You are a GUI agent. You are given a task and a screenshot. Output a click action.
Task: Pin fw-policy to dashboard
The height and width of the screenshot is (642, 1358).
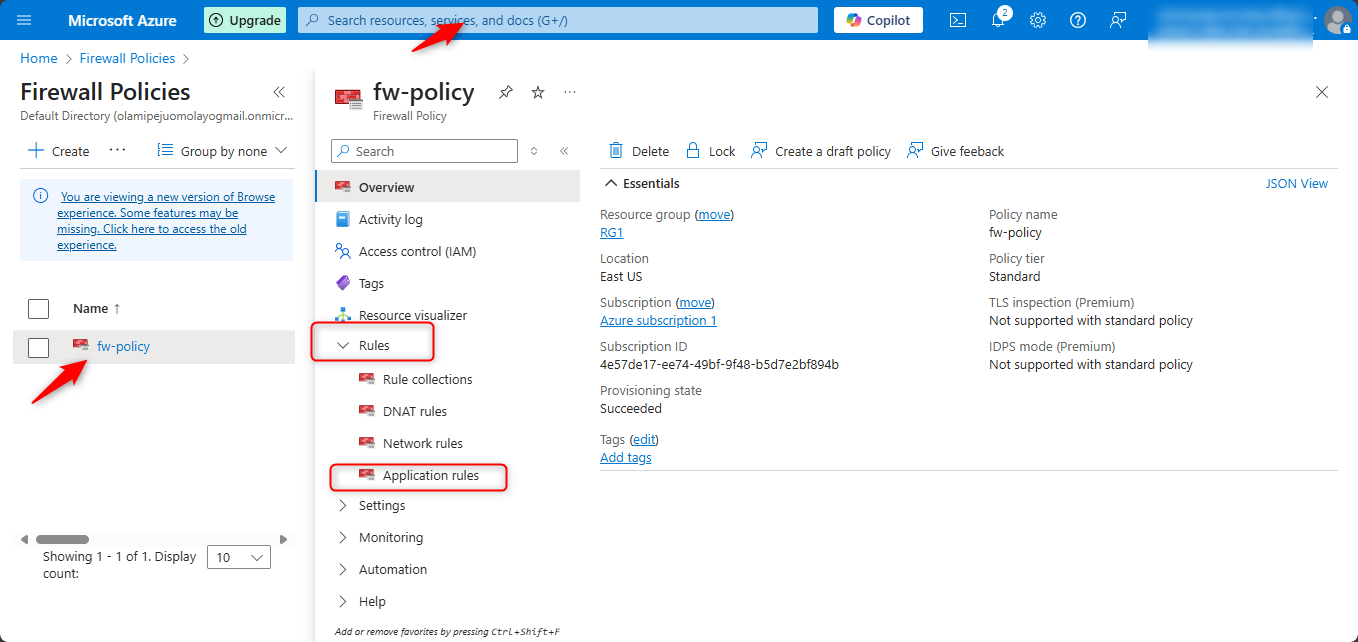506,92
